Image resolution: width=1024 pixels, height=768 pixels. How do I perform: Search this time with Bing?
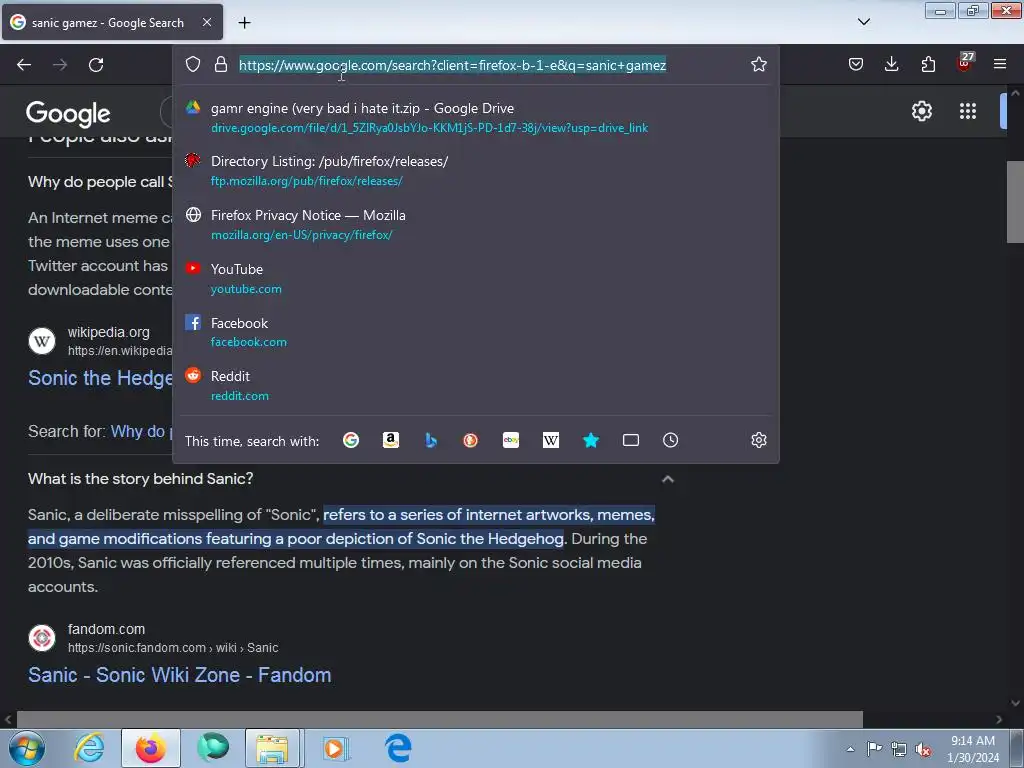pos(430,440)
